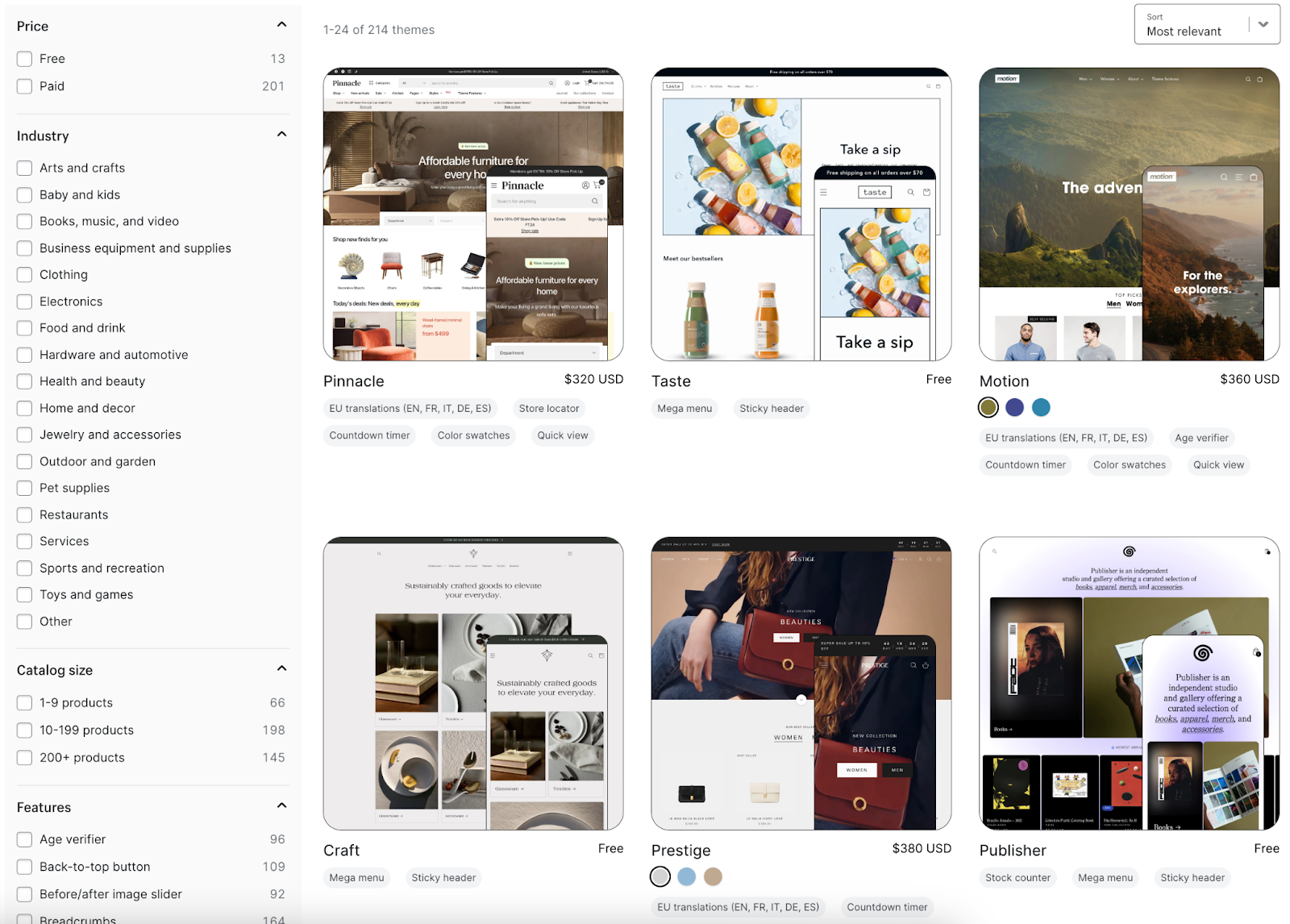Select Motion's olive green color swatch
This screenshot has width=1290, height=924.
(x=988, y=407)
